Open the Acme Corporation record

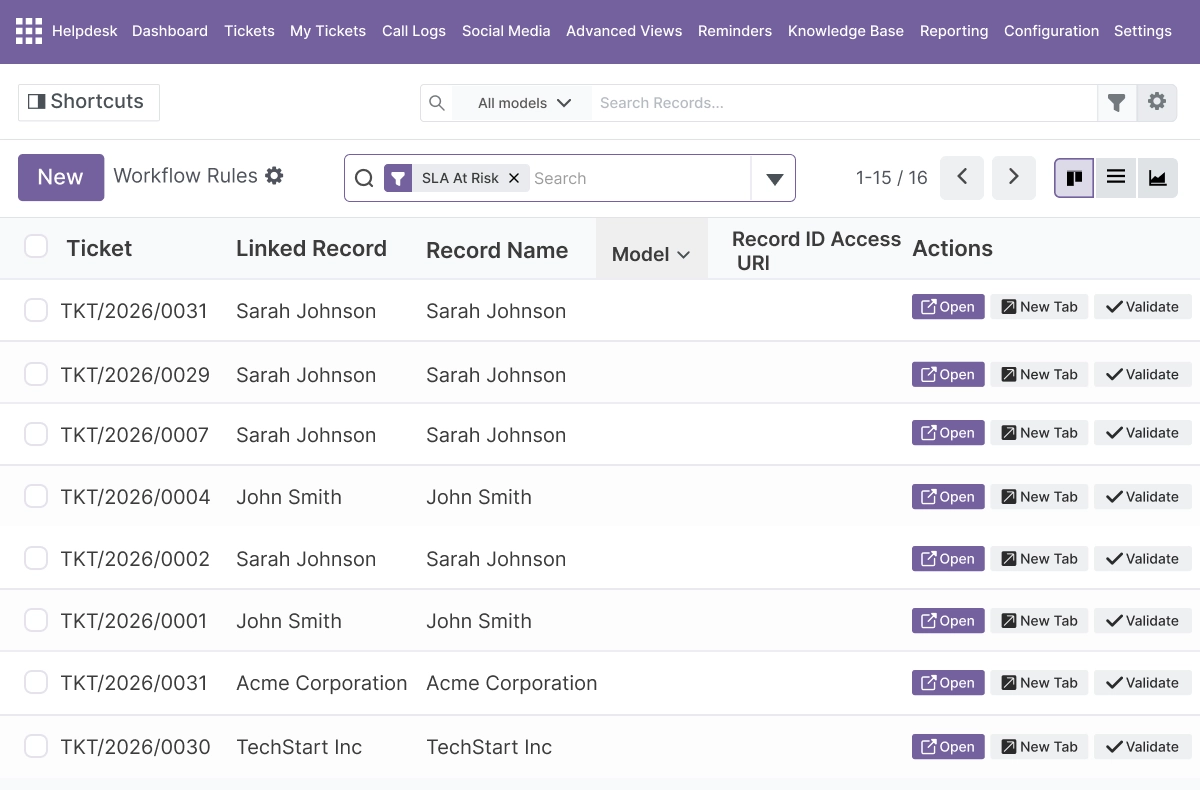948,683
